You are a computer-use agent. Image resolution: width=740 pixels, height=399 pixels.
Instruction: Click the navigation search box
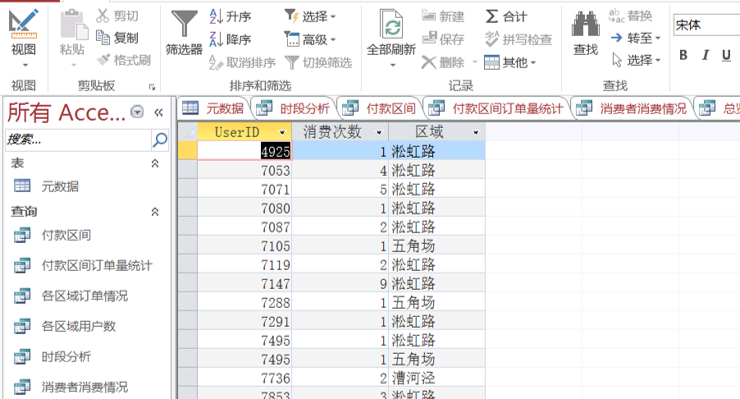click(x=78, y=139)
